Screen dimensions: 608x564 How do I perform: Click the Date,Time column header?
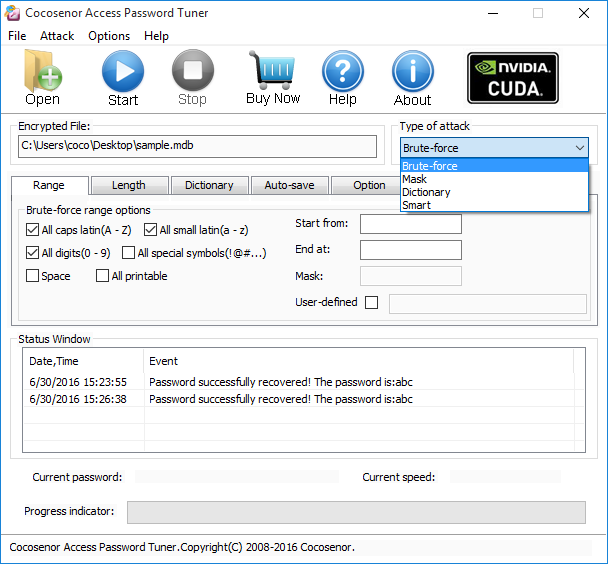point(83,361)
